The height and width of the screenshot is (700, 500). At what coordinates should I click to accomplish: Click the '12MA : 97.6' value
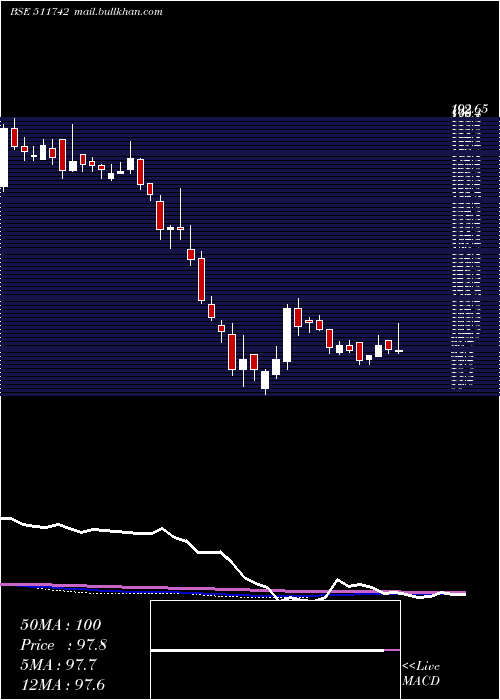point(62,684)
